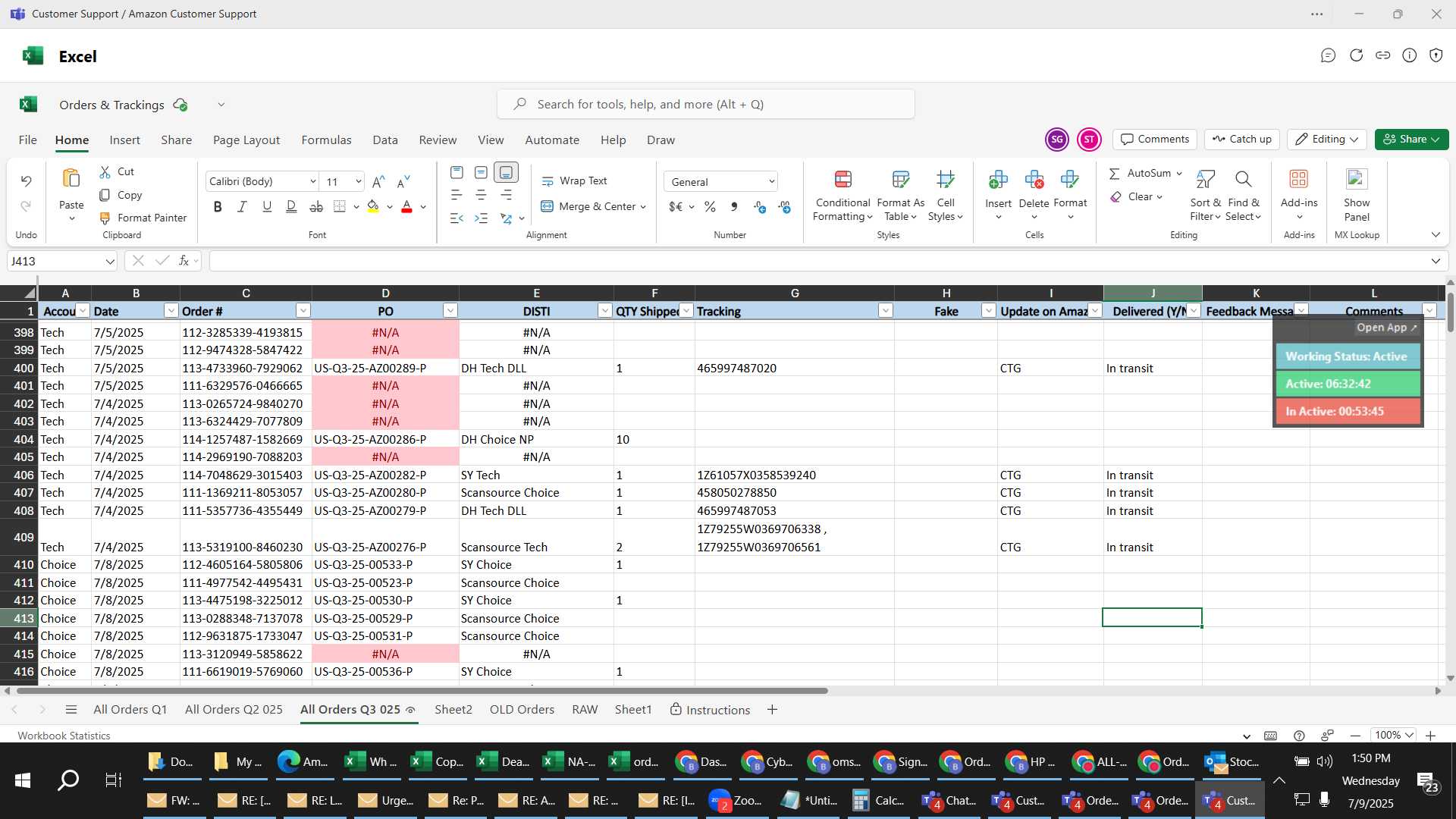
Task: Open the Page Layout ribbon tab
Action: 246,140
